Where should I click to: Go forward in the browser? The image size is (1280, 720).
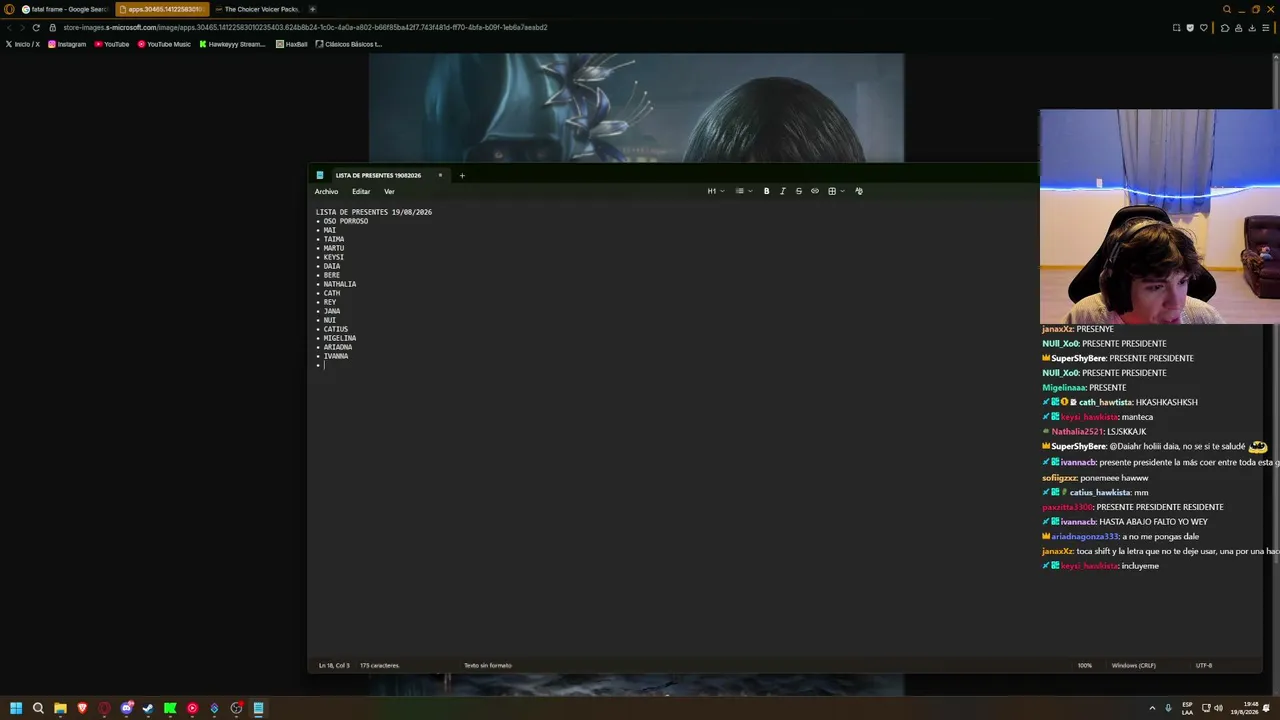[22, 27]
